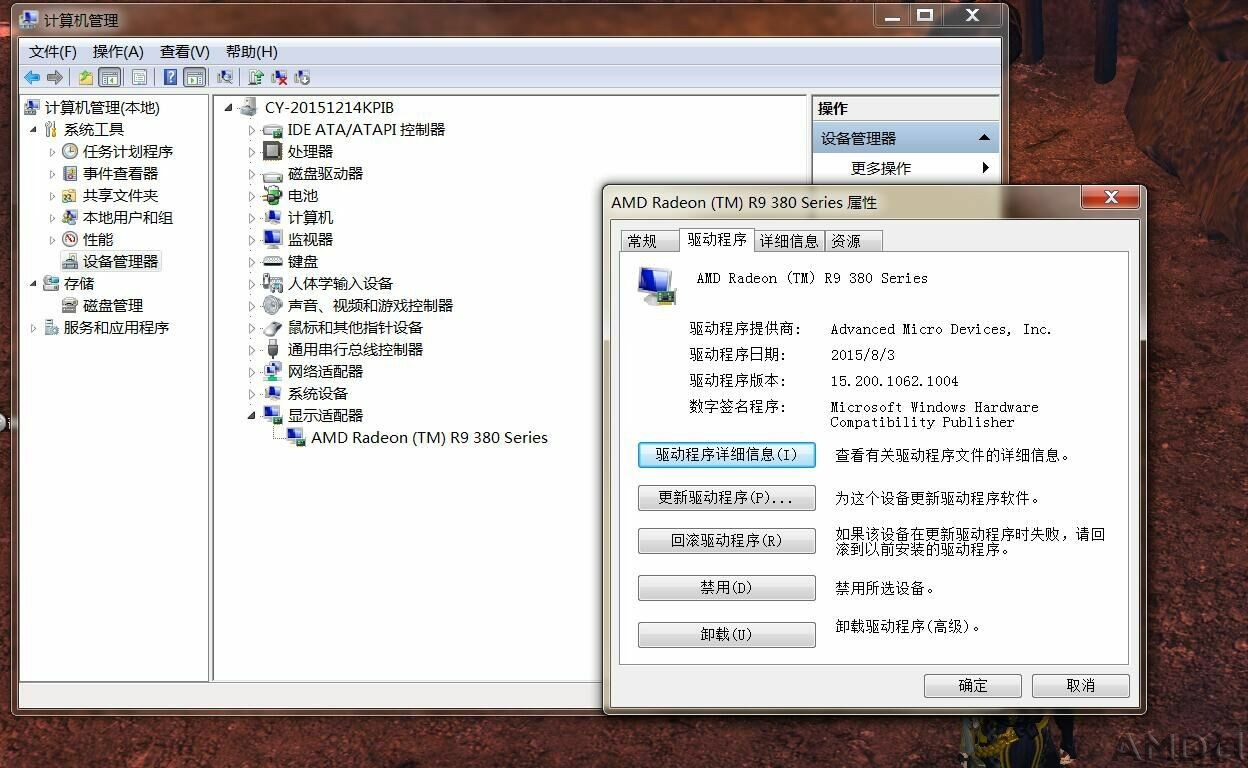Toggle the show/hide console tree icon
The height and width of the screenshot is (768, 1248).
(x=110, y=77)
